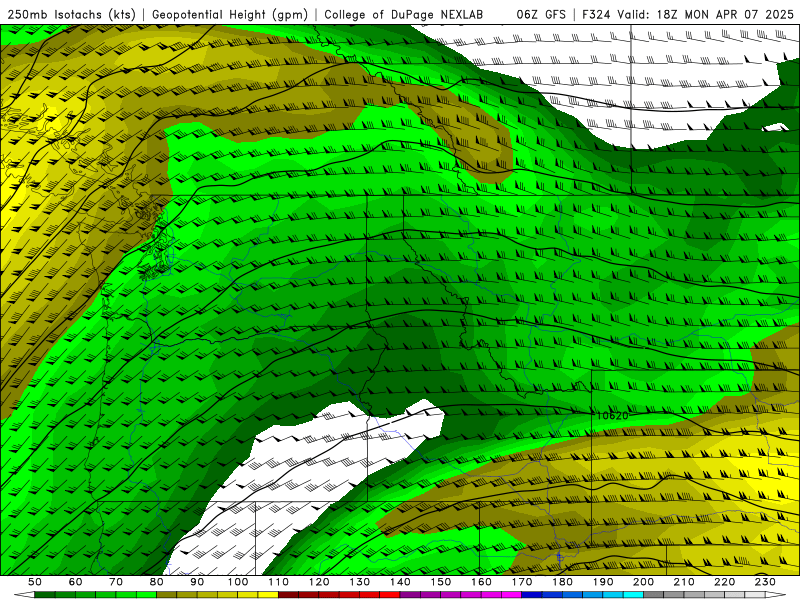Click the '60' legend value
The width and height of the screenshot is (800, 600).
(76, 582)
